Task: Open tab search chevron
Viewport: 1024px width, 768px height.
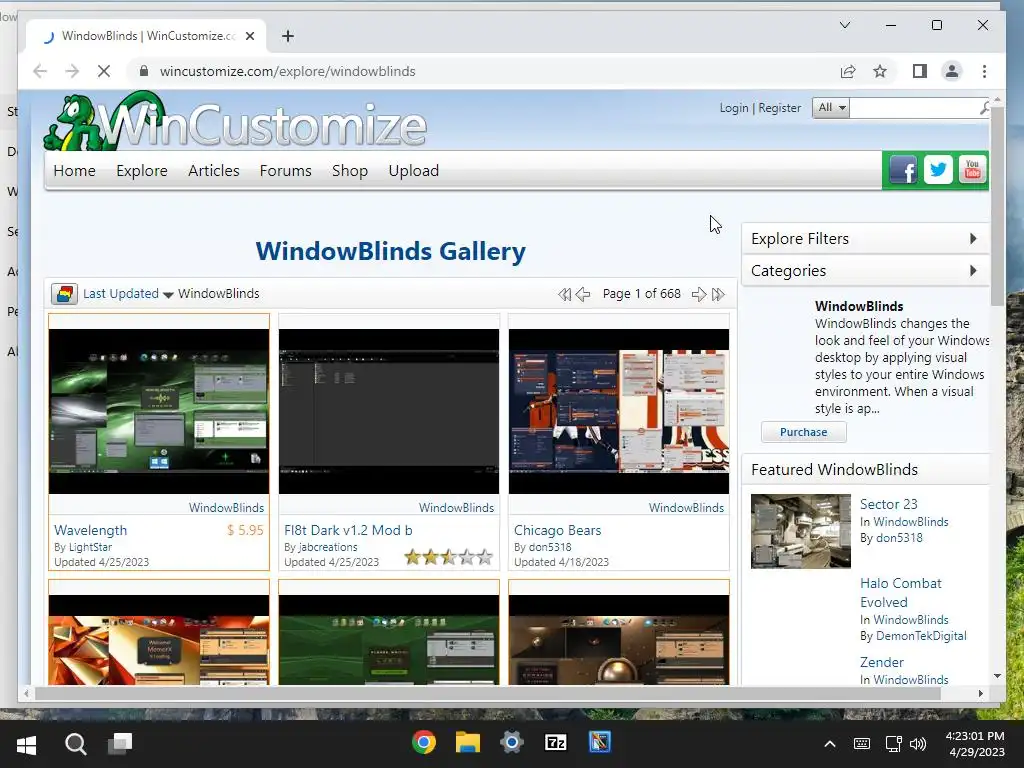Action: (844, 25)
